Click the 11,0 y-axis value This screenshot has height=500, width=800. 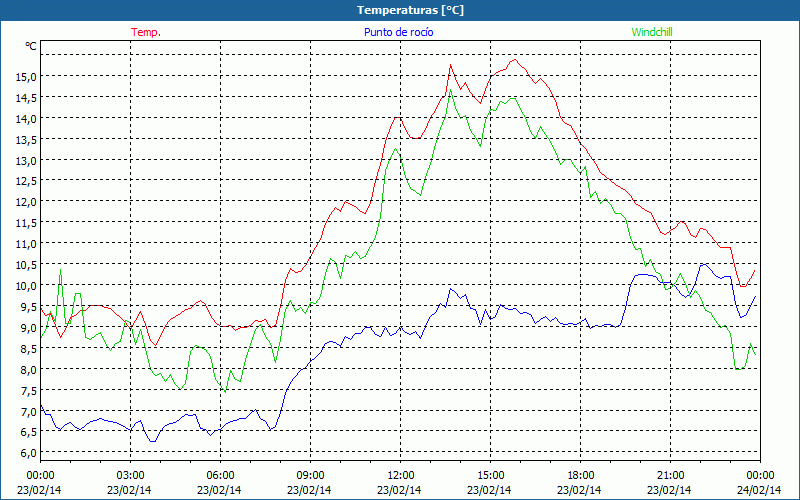[x=26, y=244]
